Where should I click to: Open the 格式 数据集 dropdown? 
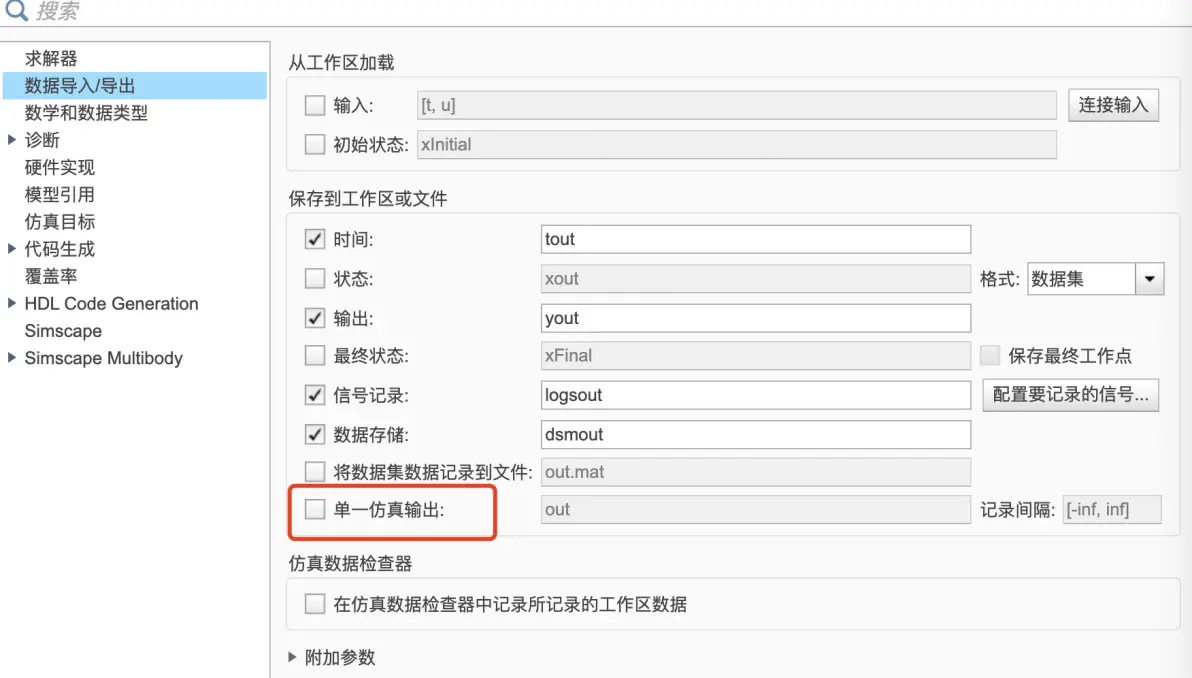click(x=1095, y=279)
